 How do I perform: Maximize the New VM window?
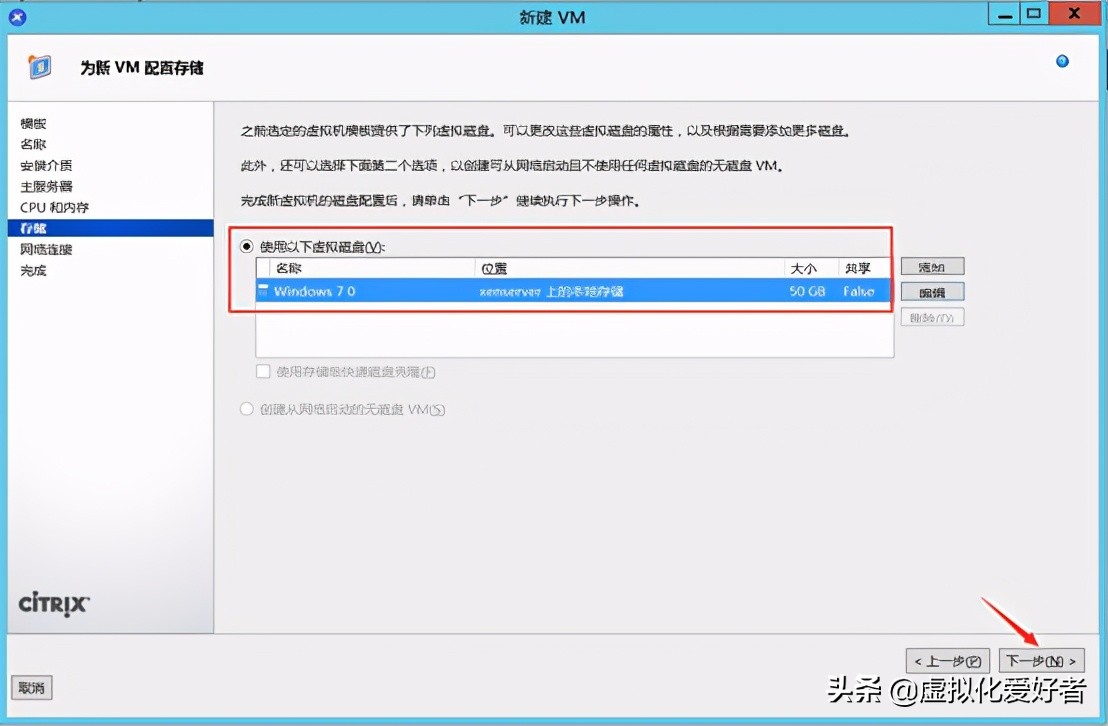1034,13
